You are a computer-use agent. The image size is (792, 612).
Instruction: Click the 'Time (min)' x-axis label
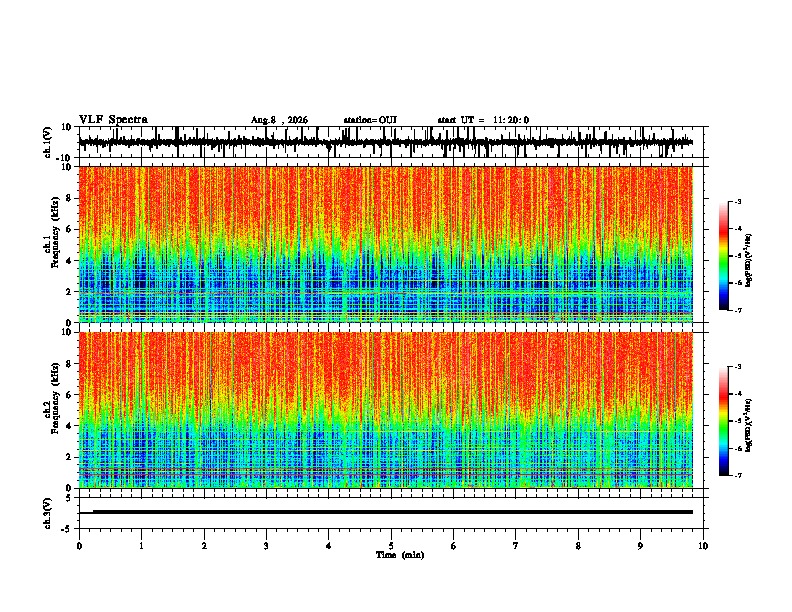(400, 555)
